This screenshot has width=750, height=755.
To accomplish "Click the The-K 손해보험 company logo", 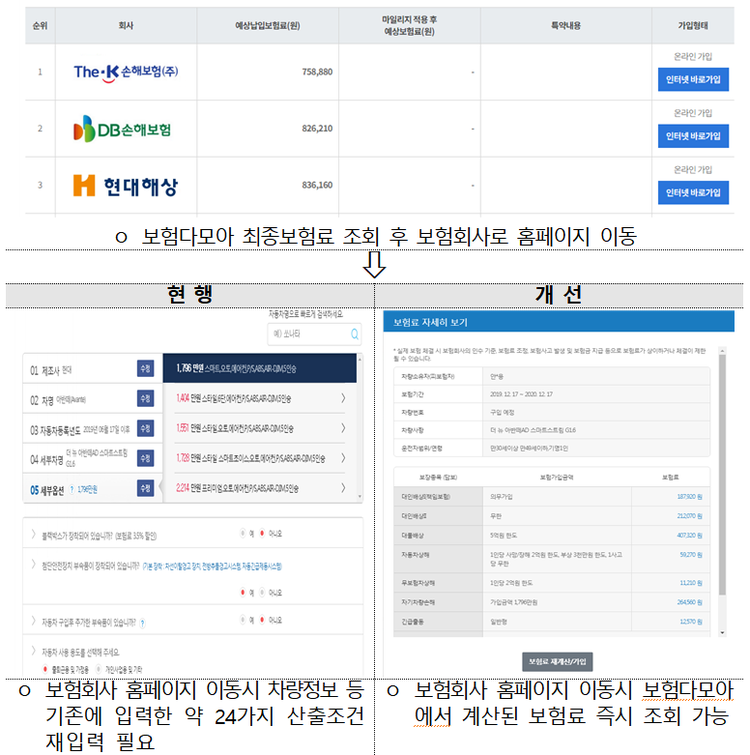I will click(126, 72).
